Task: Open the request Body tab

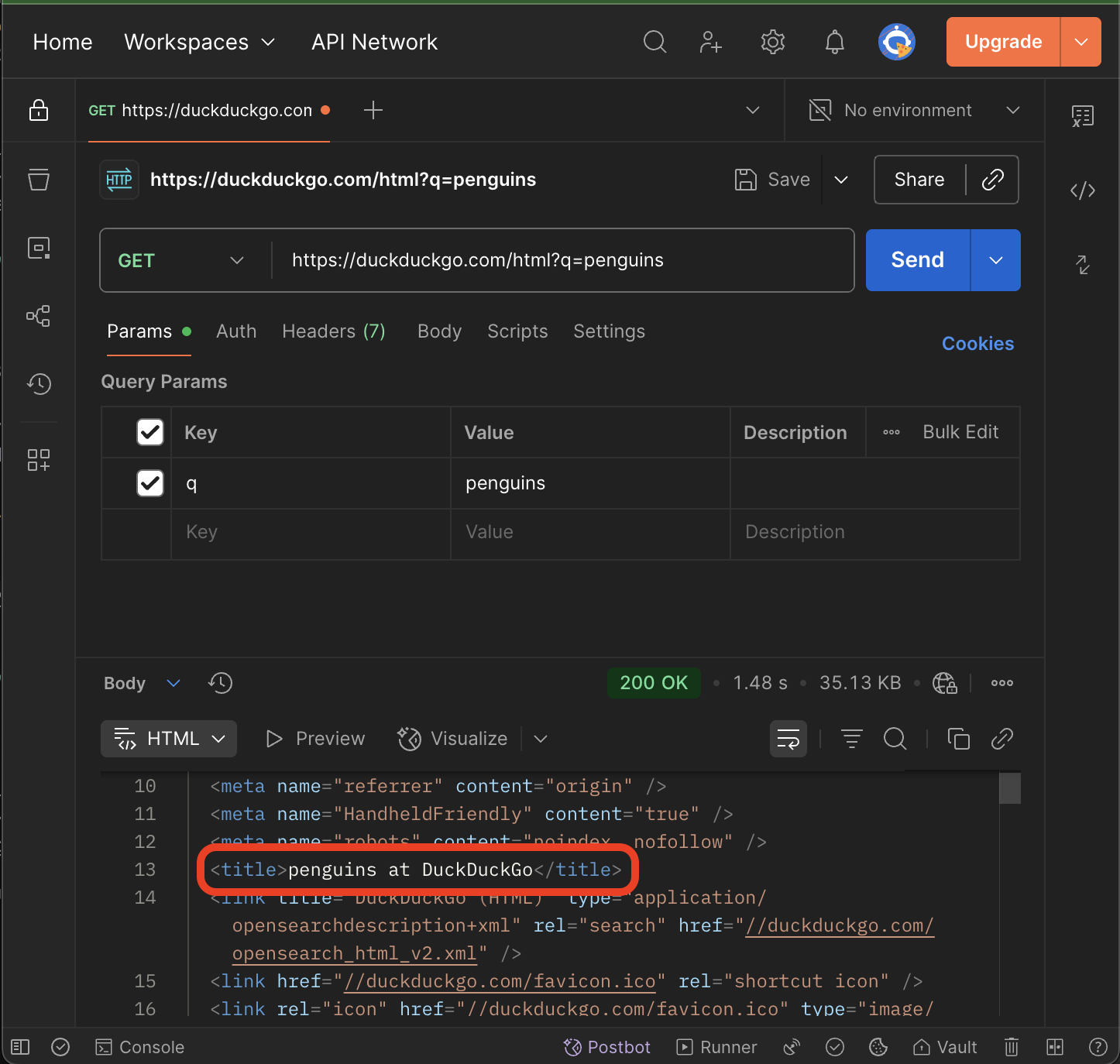Action: pos(439,331)
